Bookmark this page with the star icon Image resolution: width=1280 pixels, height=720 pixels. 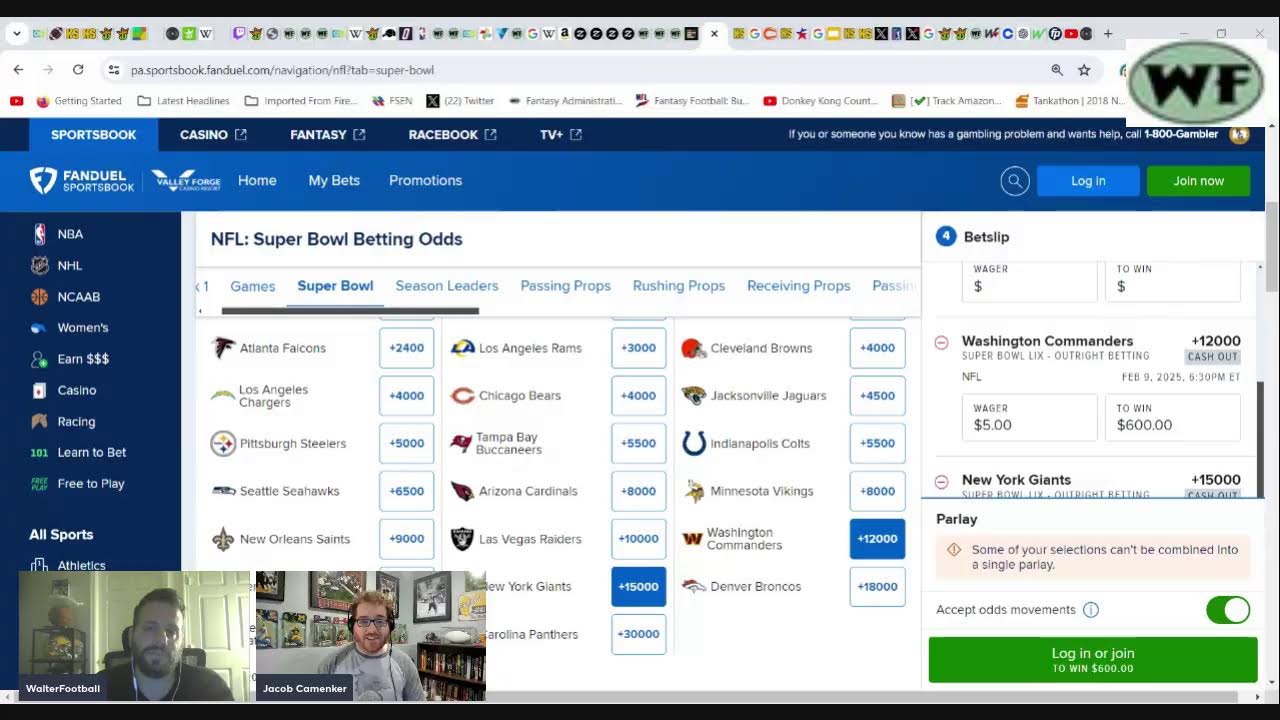tap(1084, 70)
